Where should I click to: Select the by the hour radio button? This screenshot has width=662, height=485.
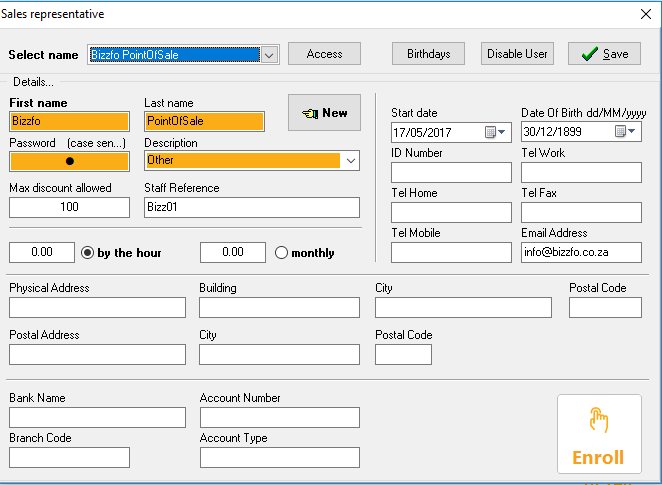pyautogui.click(x=87, y=252)
